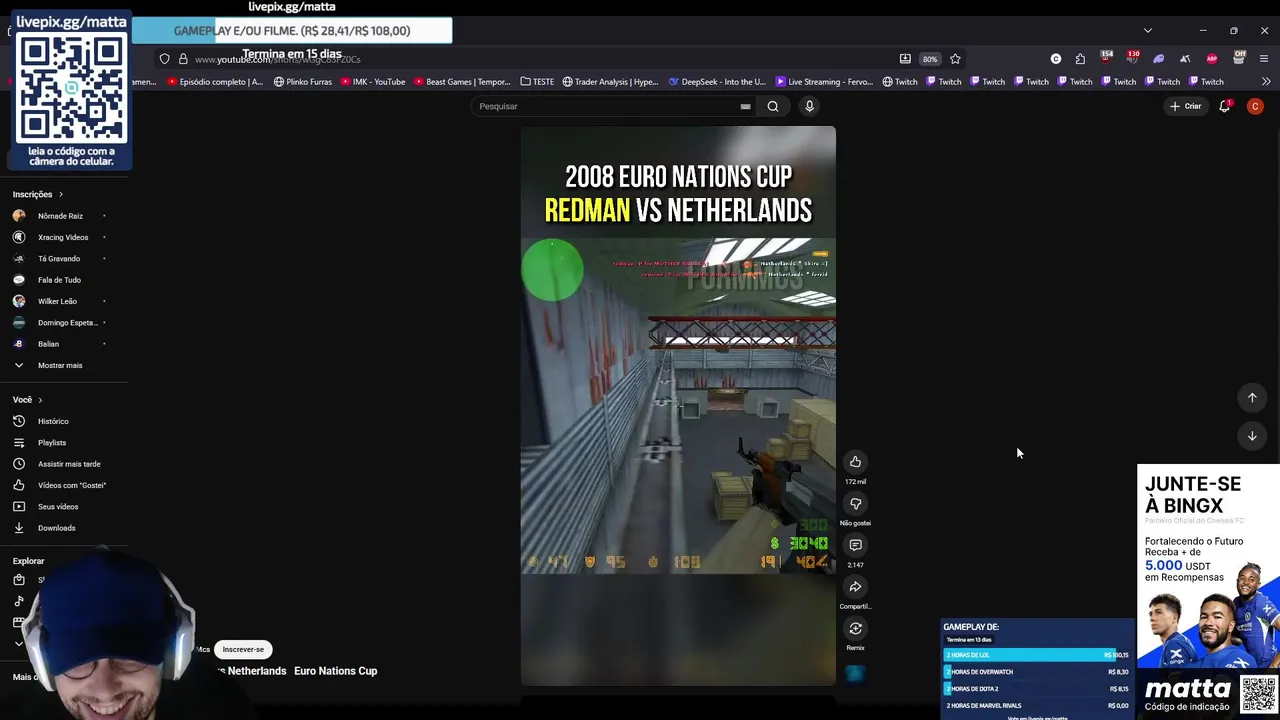Open the browser extensions puzzle icon

(x=1080, y=59)
